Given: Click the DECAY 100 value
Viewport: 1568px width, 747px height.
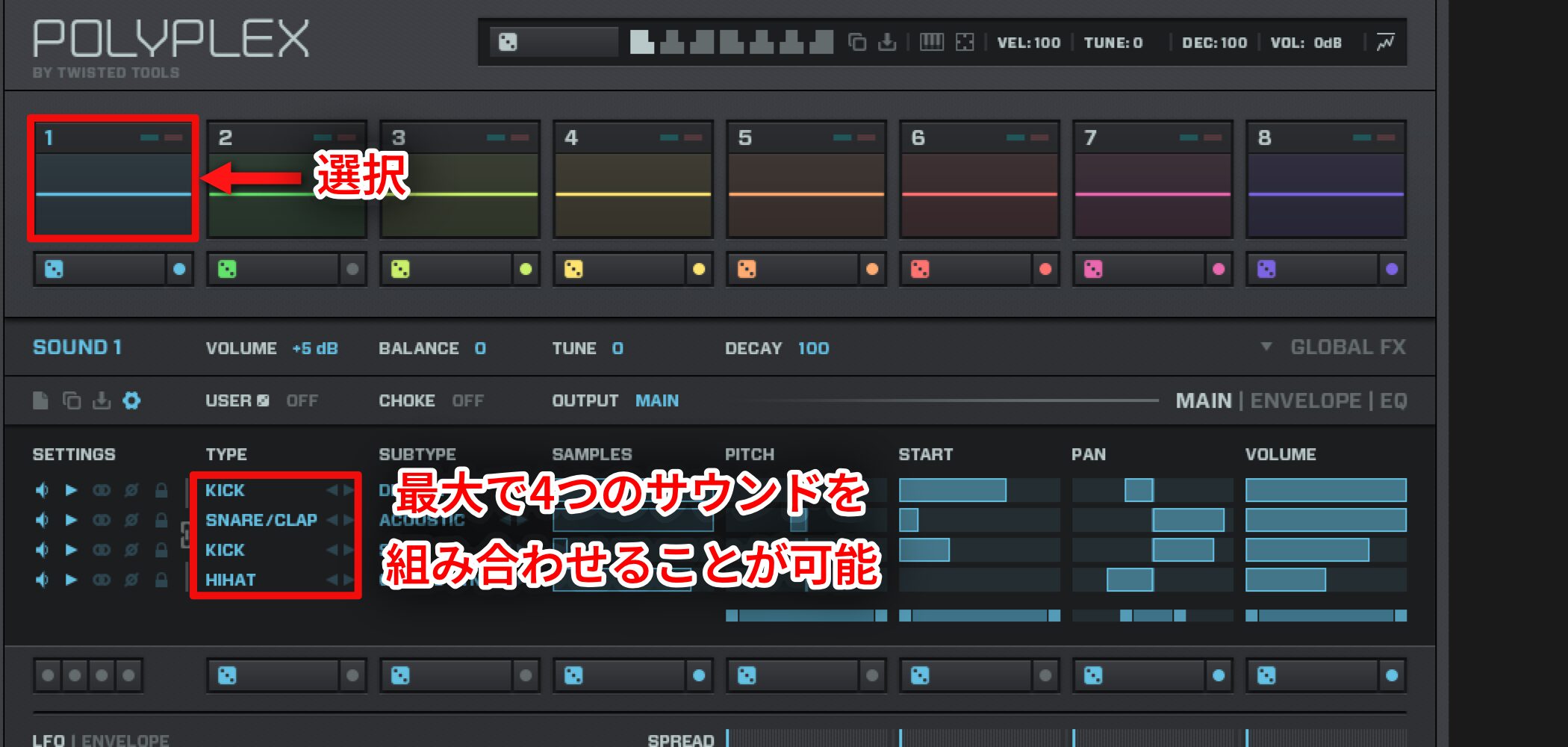Looking at the screenshot, I should tap(813, 348).
